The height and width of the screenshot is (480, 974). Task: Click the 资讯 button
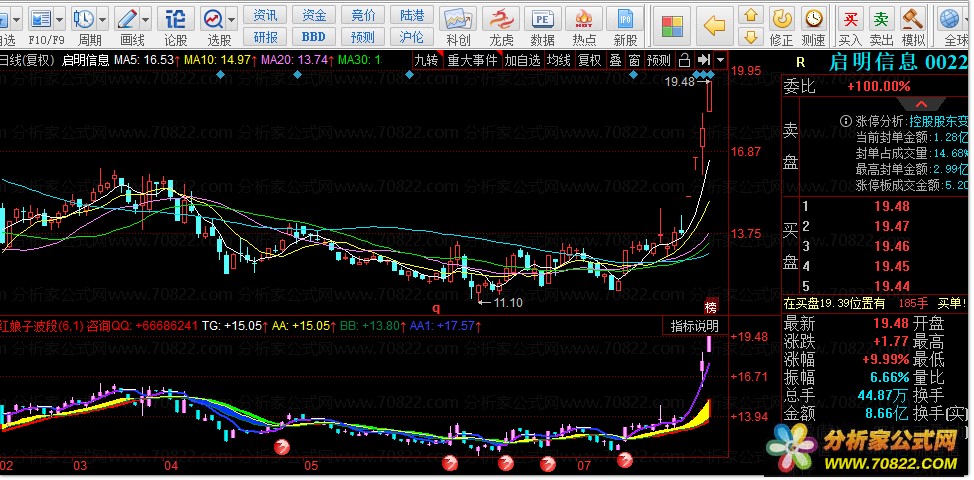pyautogui.click(x=265, y=15)
